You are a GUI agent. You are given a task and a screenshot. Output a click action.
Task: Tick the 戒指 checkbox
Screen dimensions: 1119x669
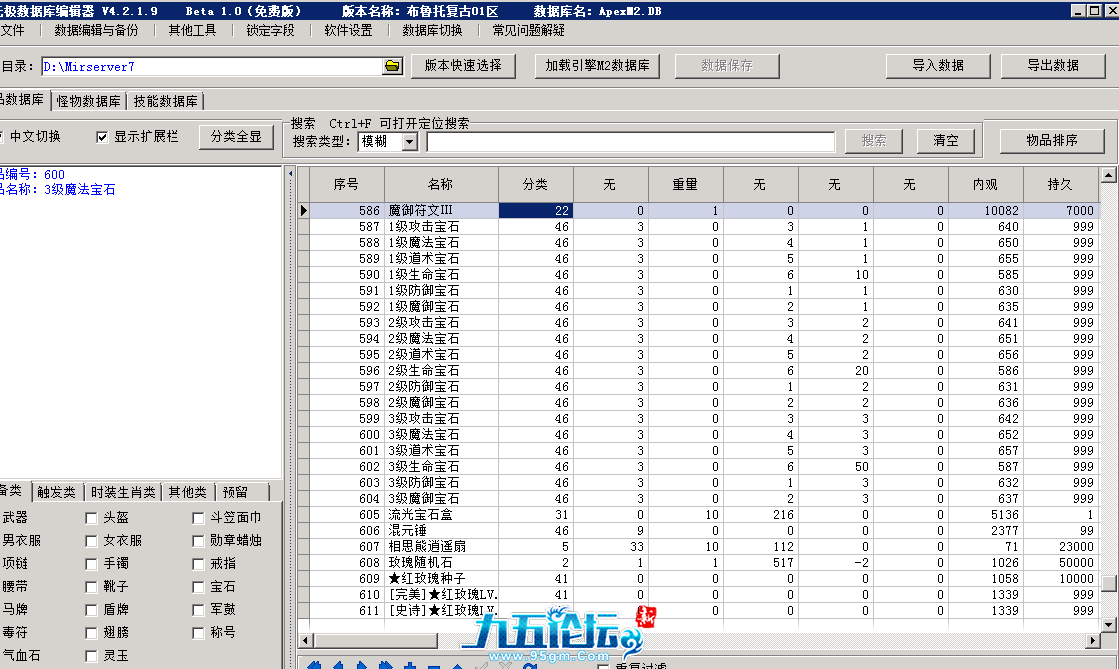pos(199,564)
